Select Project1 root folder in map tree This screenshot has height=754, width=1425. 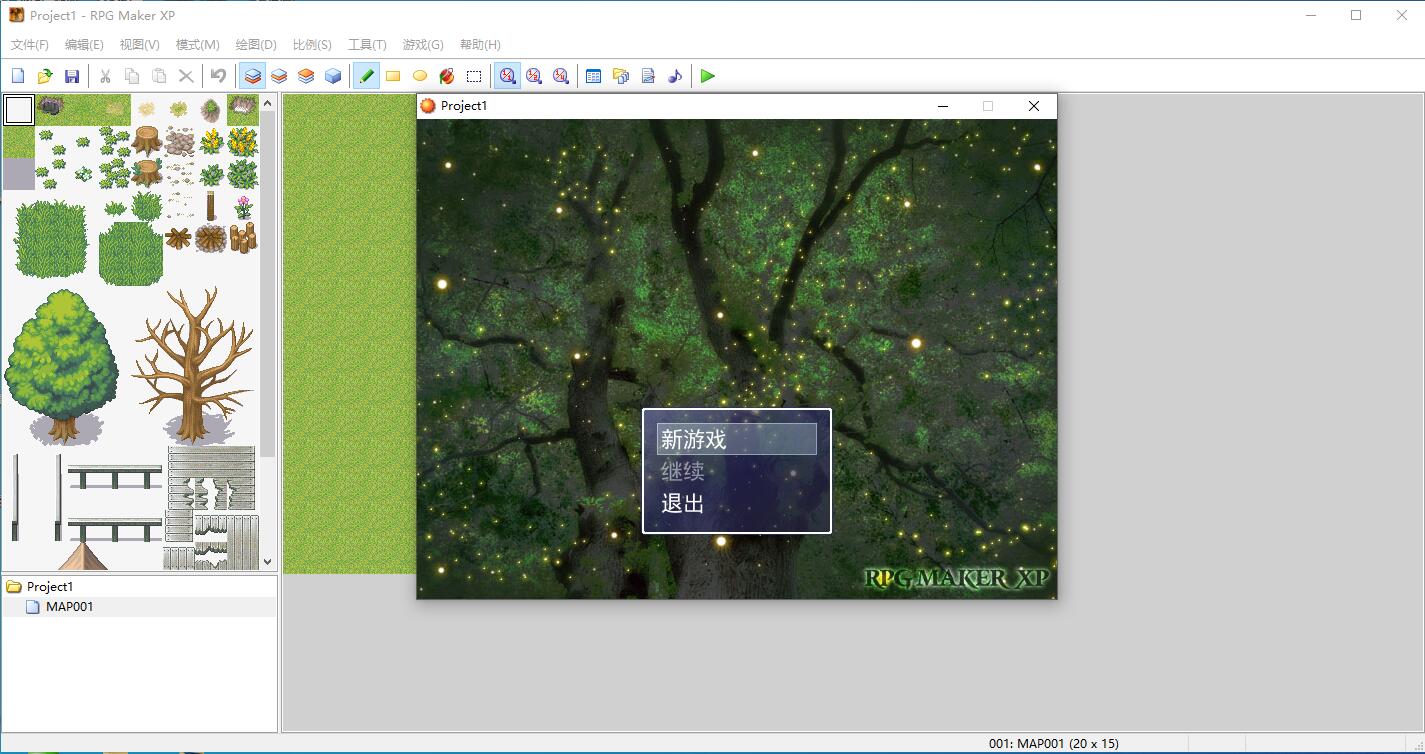click(50, 587)
